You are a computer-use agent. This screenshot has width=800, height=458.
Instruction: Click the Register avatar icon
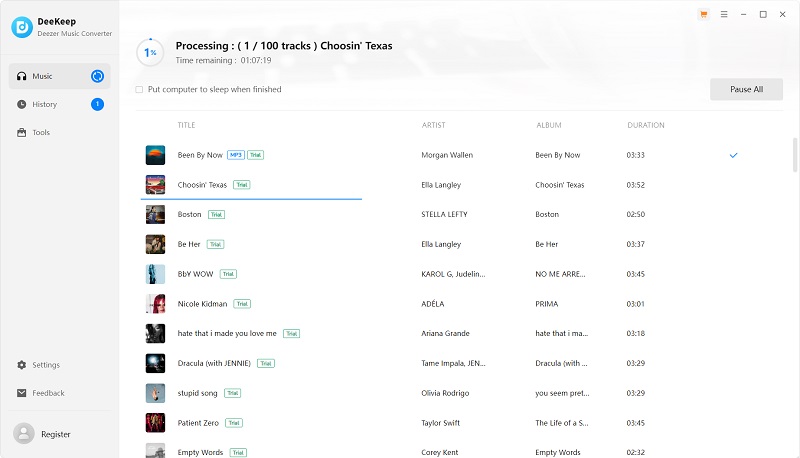coord(23,434)
